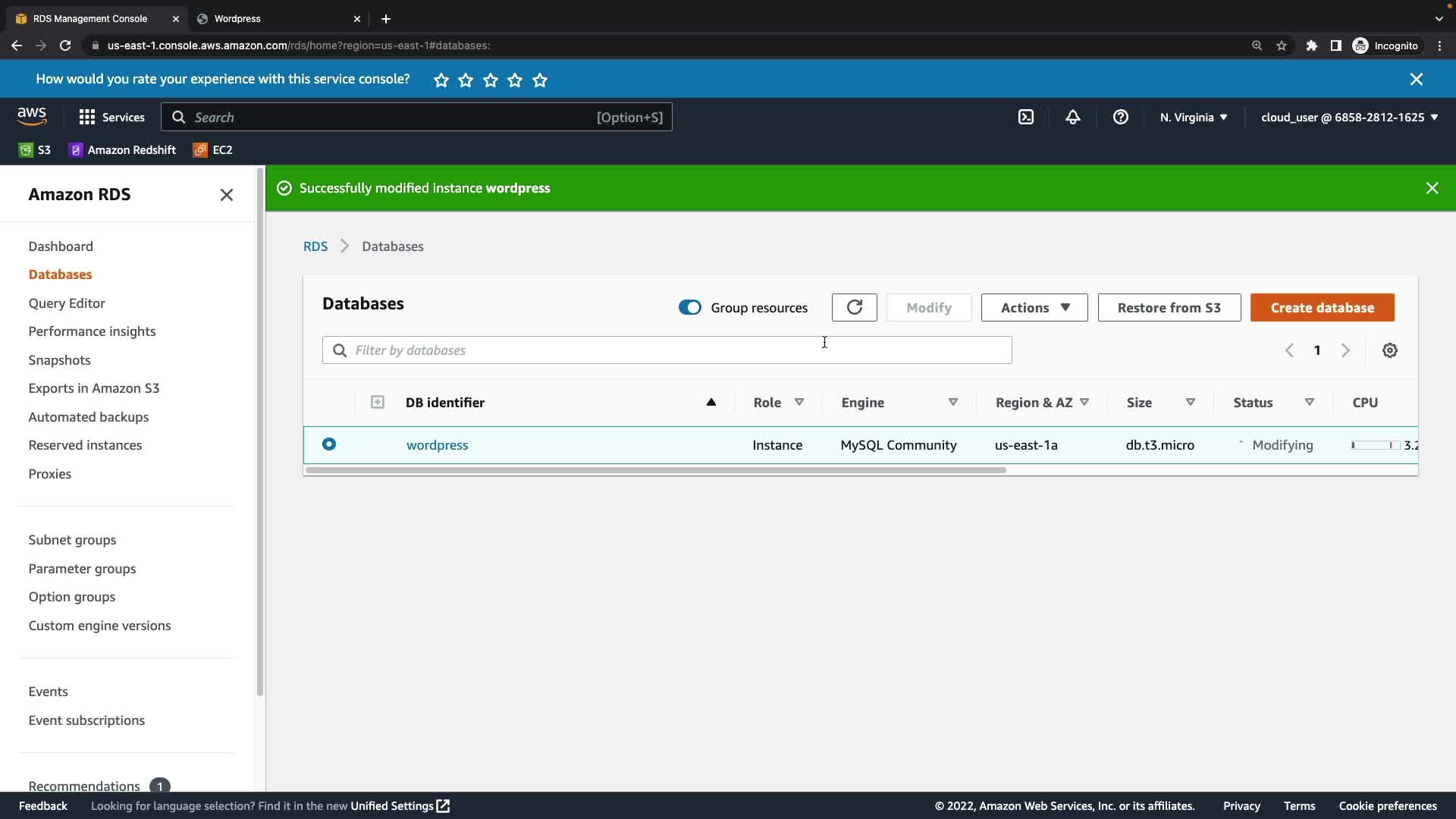Select the wordpress database radio button
Viewport: 1456px width, 819px height.
(x=329, y=444)
